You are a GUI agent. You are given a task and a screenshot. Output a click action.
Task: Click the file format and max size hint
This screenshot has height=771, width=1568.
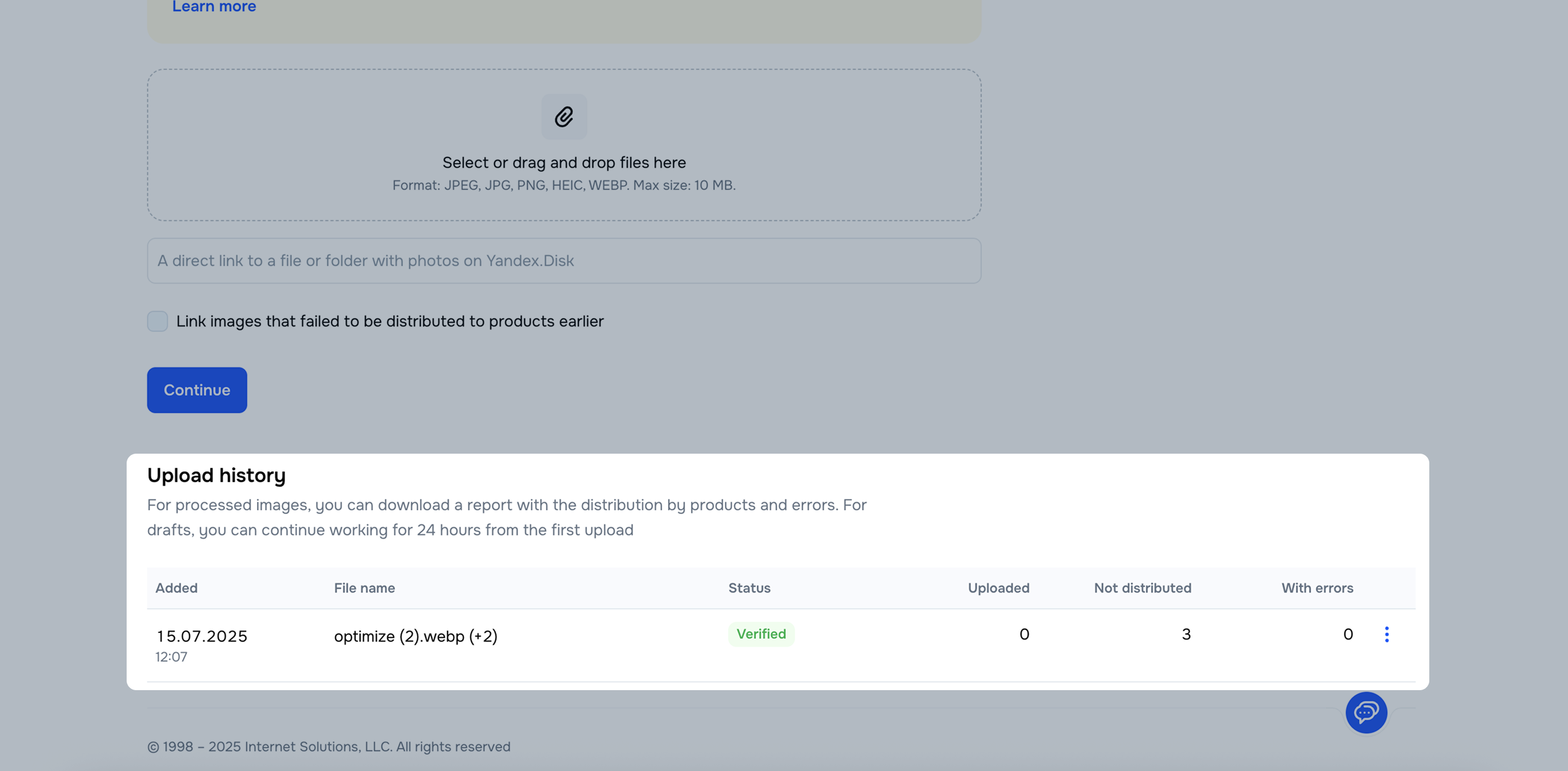click(x=564, y=185)
